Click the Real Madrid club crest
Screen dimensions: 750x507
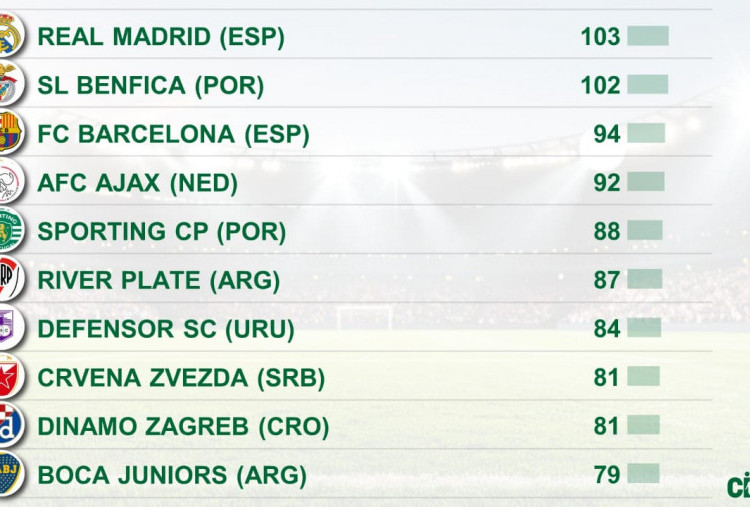click(11, 34)
